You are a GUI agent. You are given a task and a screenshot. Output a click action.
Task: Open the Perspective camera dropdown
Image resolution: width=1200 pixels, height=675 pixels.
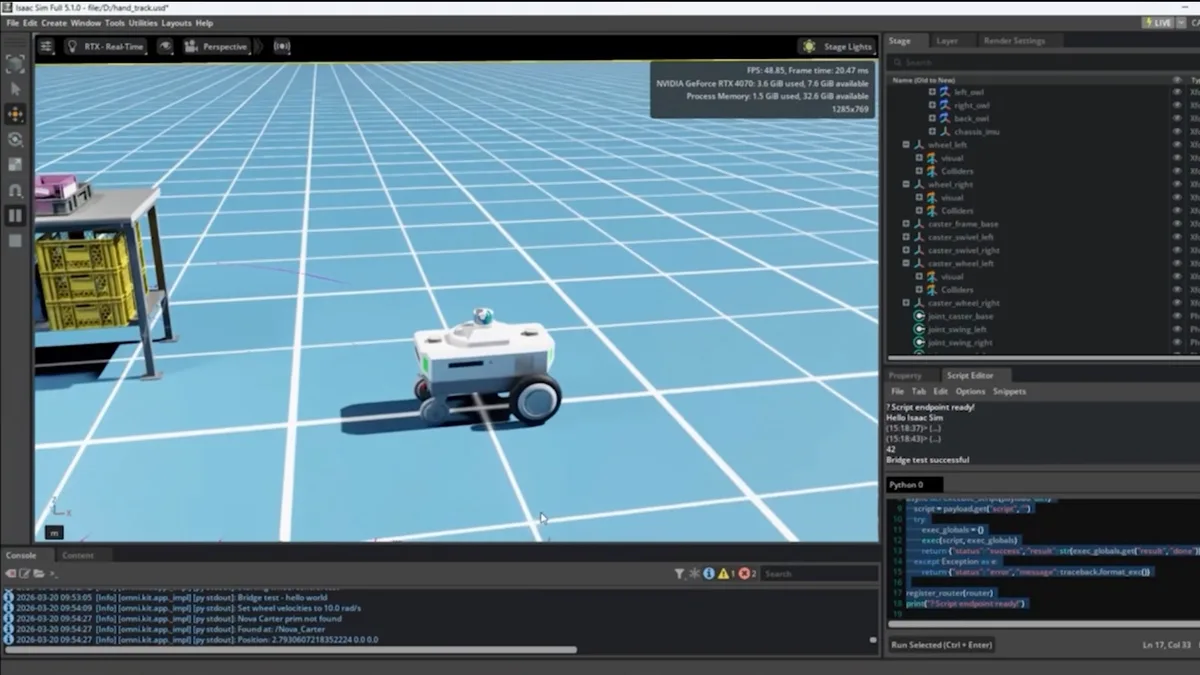pyautogui.click(x=217, y=46)
